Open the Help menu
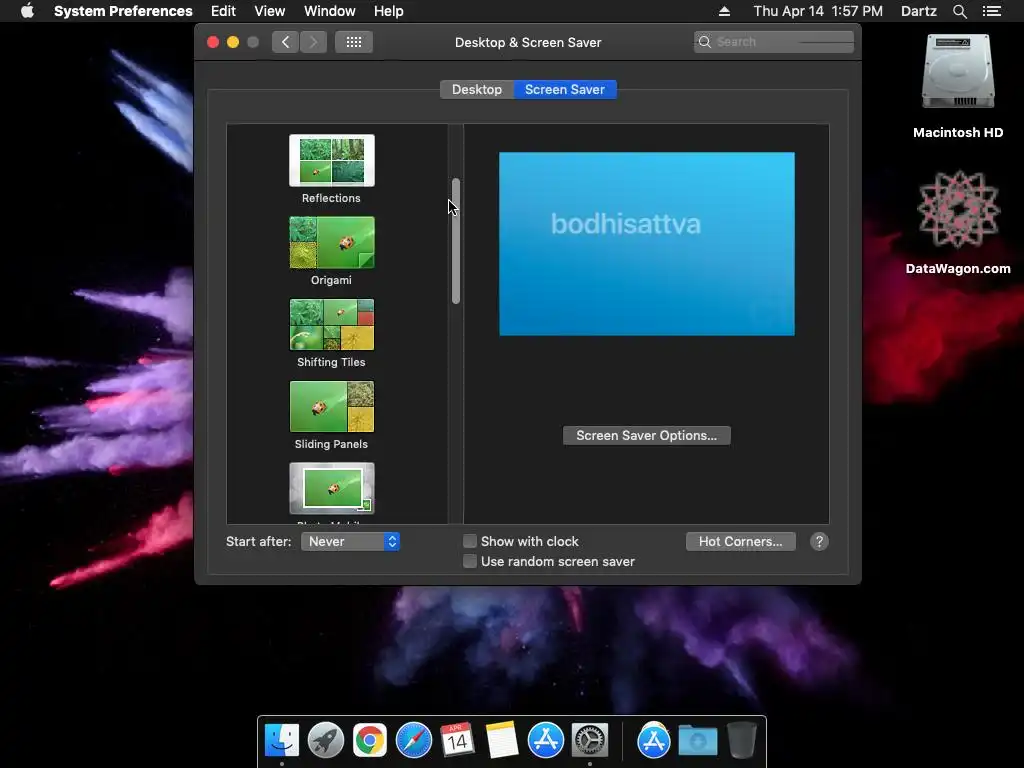The width and height of the screenshot is (1024, 768). 389,11
